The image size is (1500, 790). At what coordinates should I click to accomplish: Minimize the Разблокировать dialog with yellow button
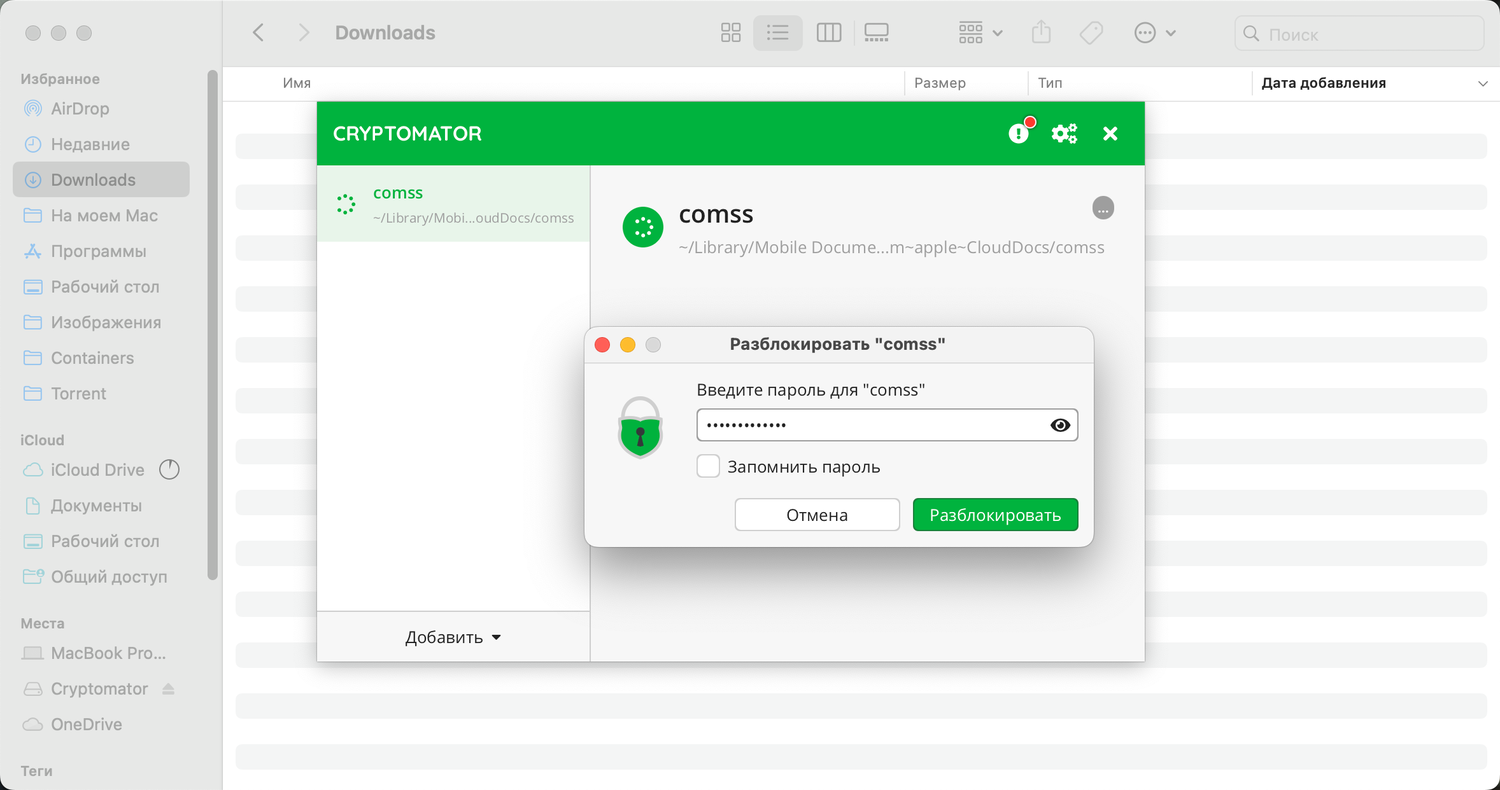(628, 345)
